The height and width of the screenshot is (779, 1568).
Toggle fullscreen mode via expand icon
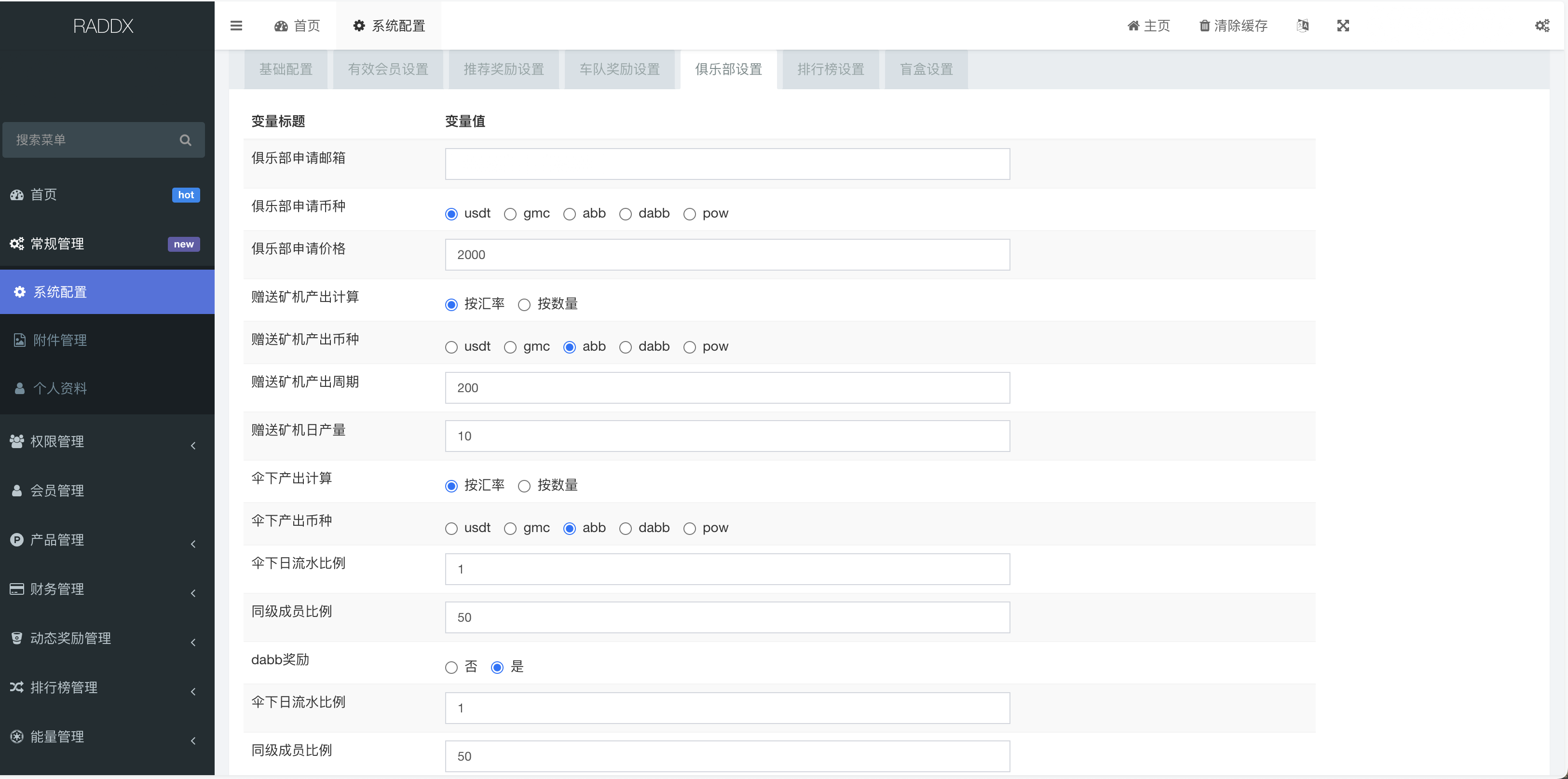coord(1343,26)
